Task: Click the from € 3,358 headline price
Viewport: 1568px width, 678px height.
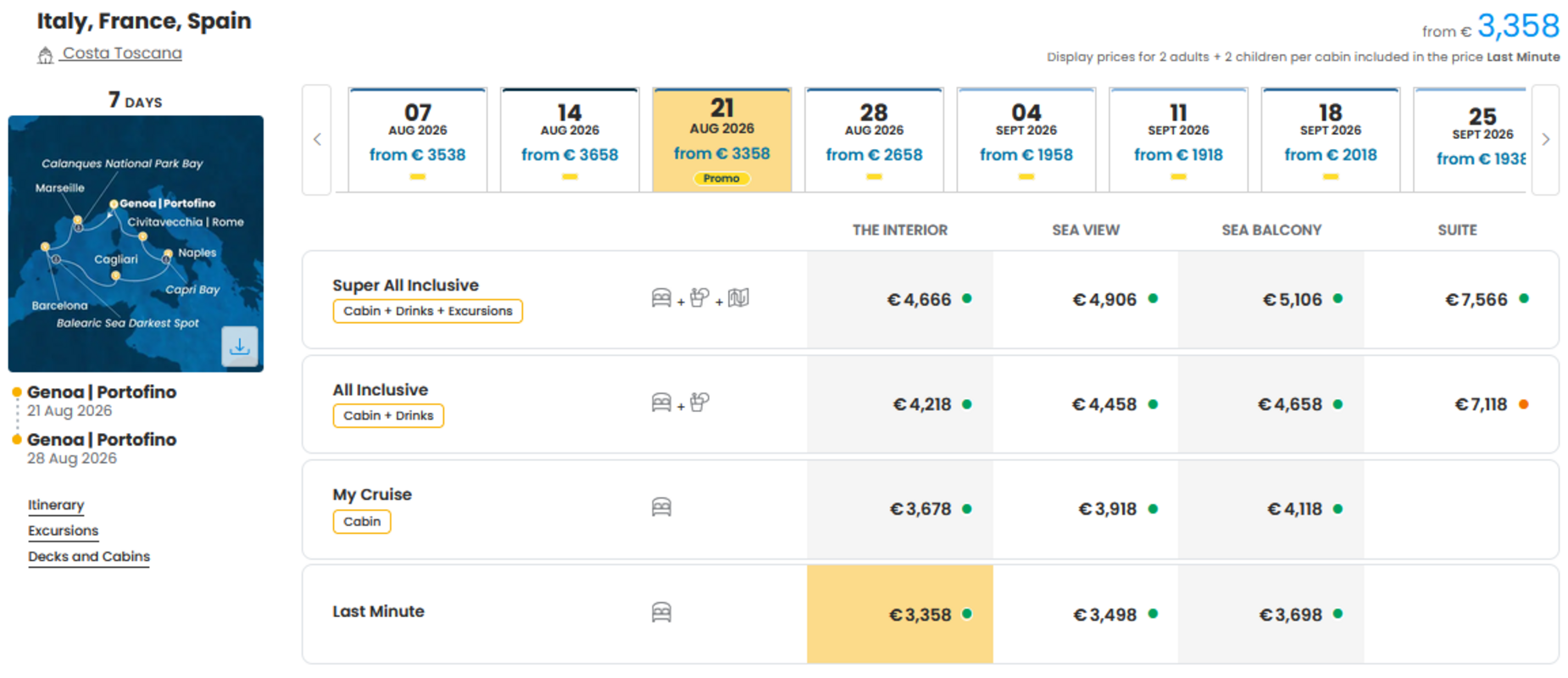Action: pos(1491,26)
